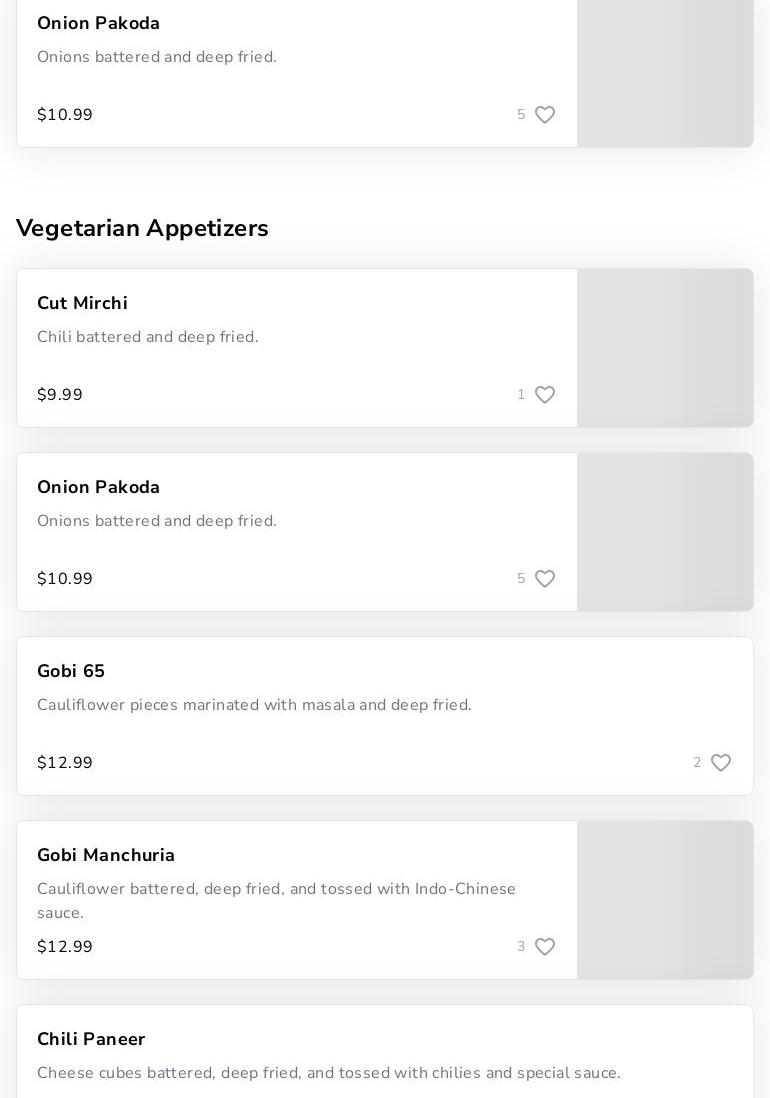Heart the Onion Pakoda under Vegetarian Appetizers
Image resolution: width=770 pixels, height=1098 pixels.
pyautogui.click(x=545, y=579)
